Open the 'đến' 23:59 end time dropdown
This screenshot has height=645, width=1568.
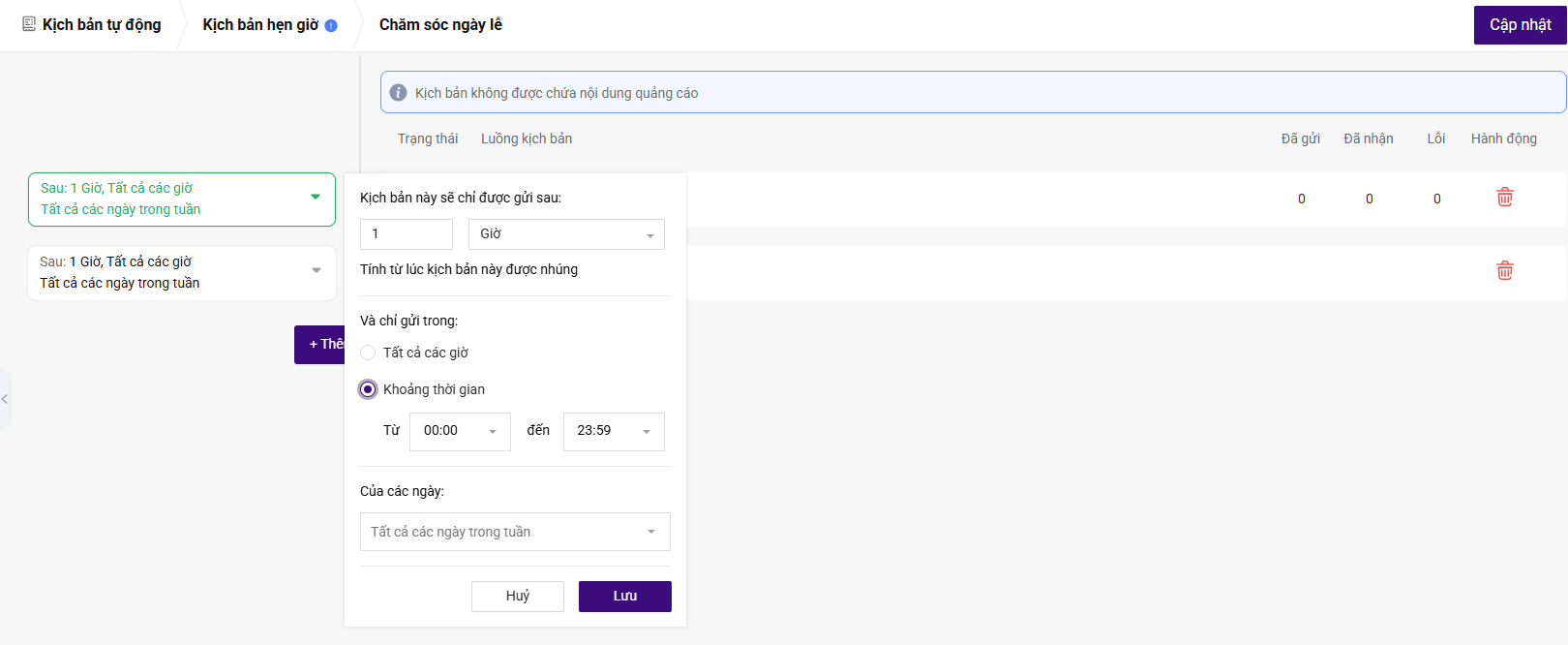pos(614,431)
